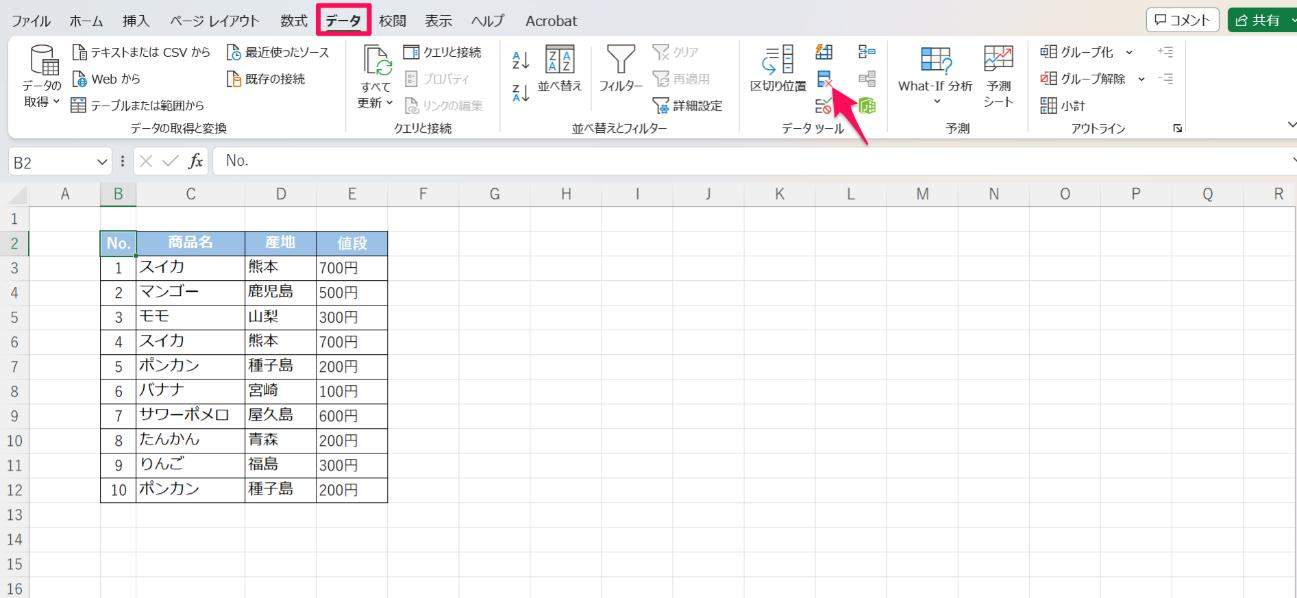
Task: Switch to the Home (ホーム) tab
Action: tap(86, 20)
